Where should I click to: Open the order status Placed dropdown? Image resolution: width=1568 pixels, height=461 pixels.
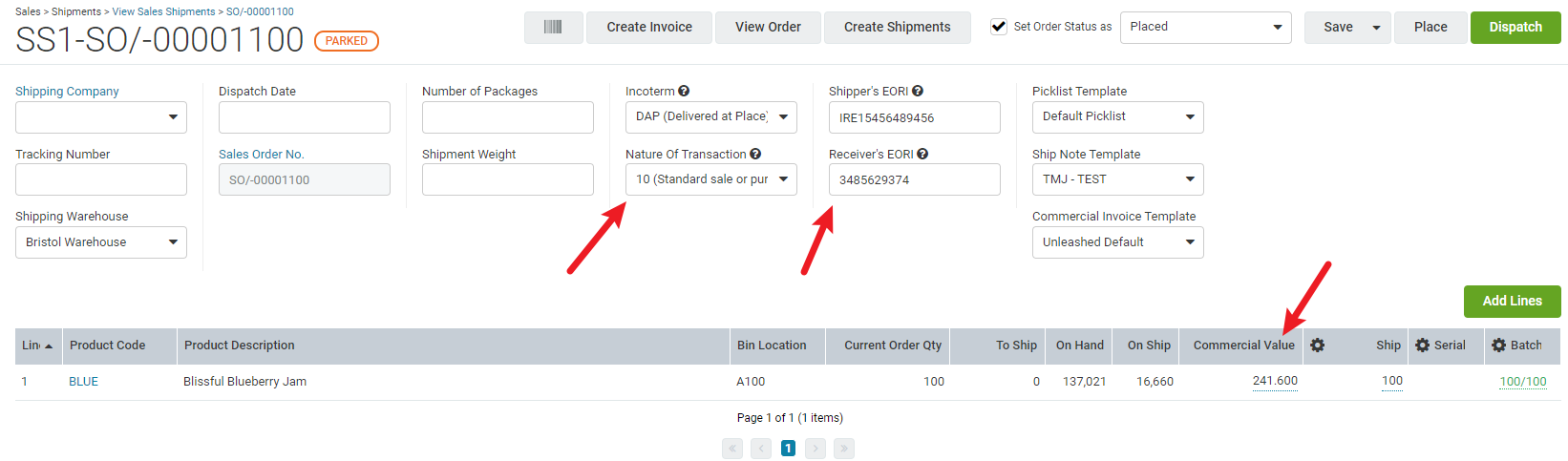click(1205, 28)
